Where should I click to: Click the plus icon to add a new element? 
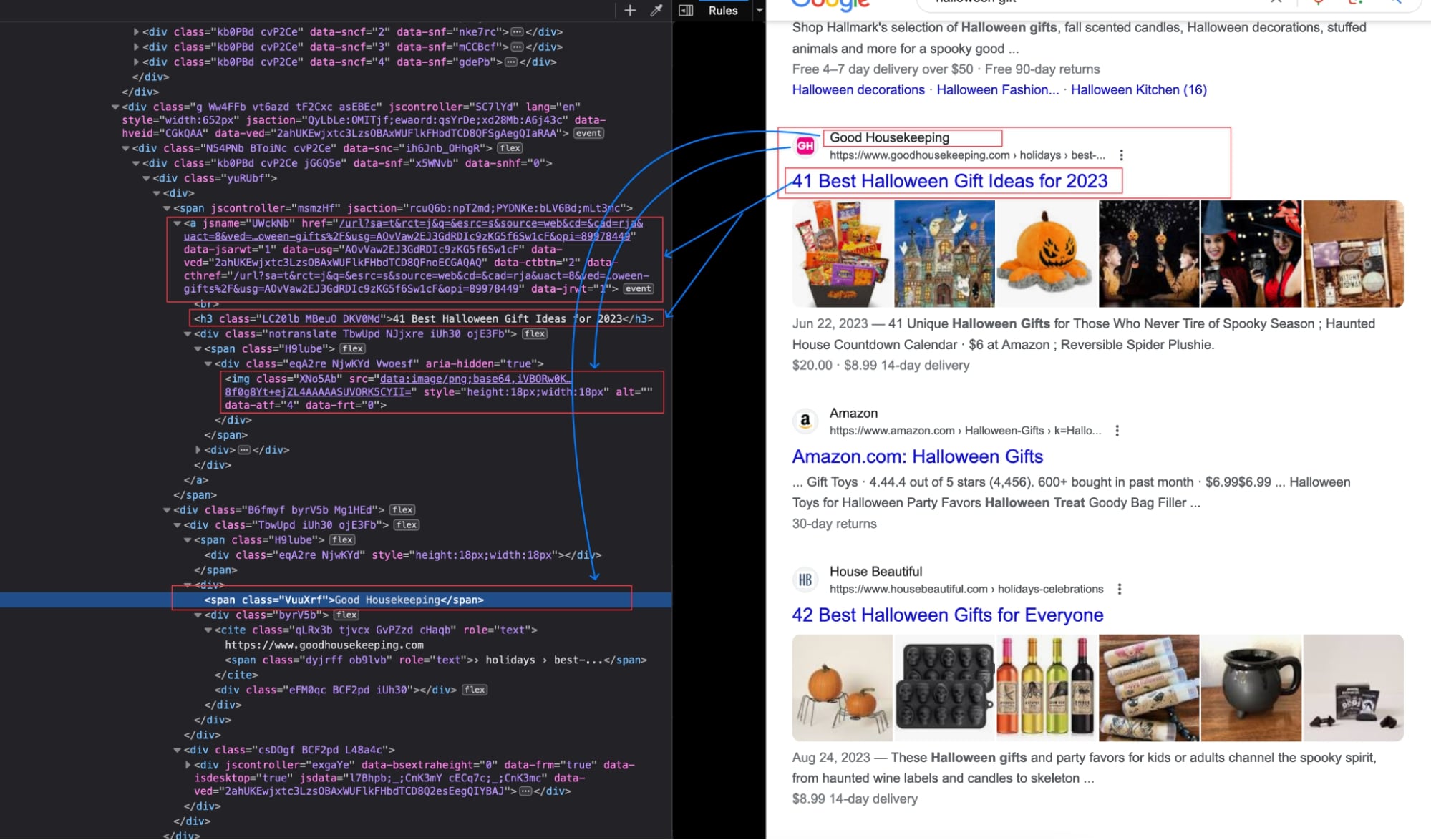(x=629, y=11)
